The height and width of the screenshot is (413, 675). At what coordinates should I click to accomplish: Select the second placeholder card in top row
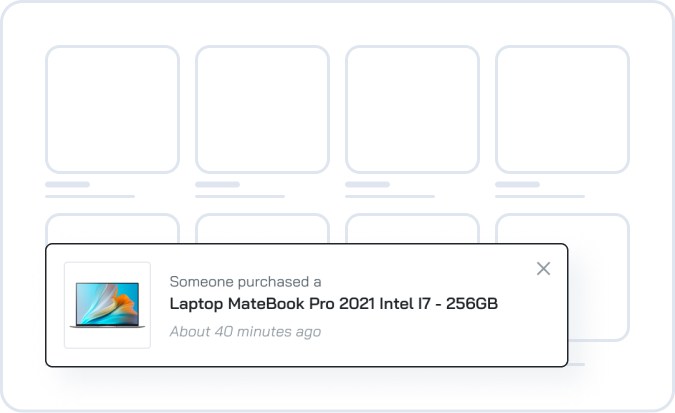(x=262, y=110)
